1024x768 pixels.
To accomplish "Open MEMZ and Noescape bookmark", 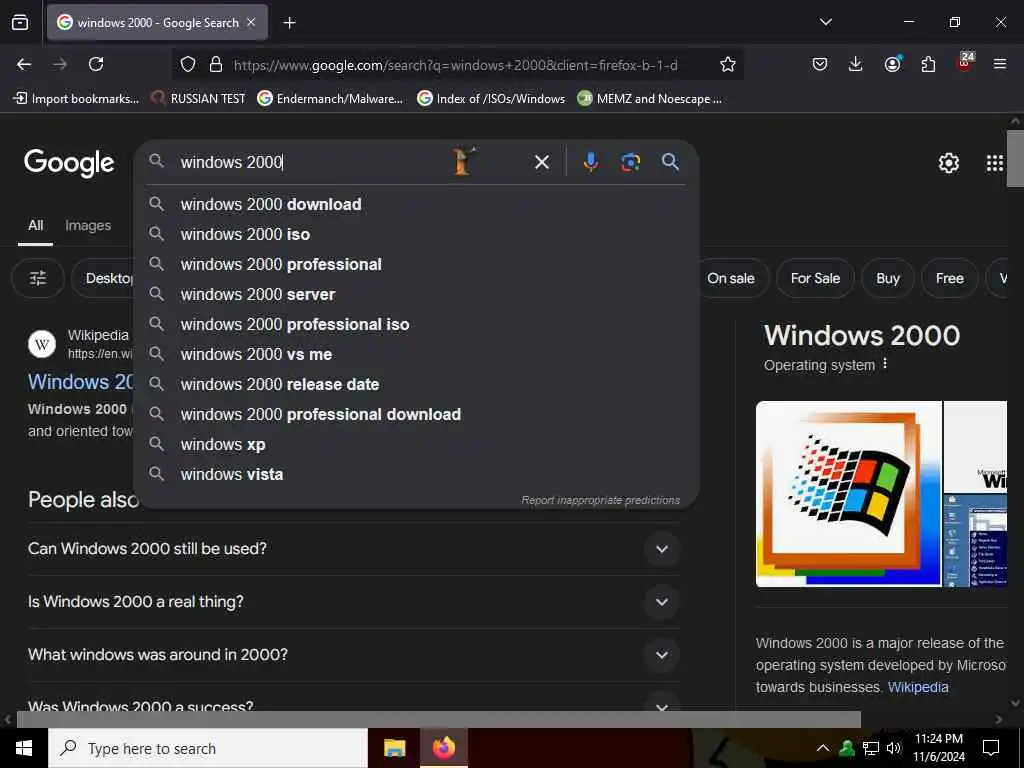I will (x=650, y=99).
